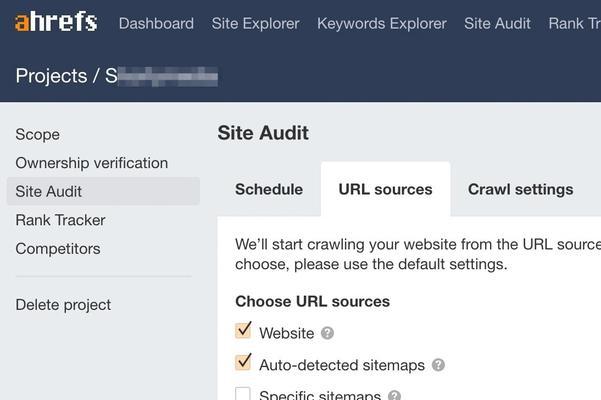Click the ahrefs logo
The height and width of the screenshot is (400, 601).
pyautogui.click(x=56, y=21)
